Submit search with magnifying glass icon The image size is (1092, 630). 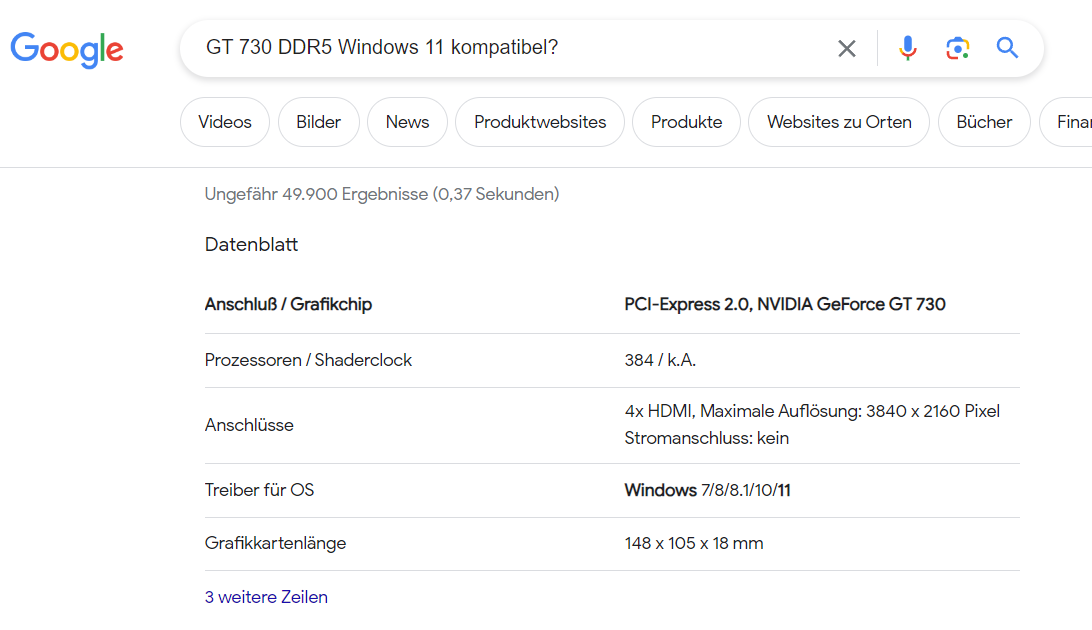click(1007, 47)
